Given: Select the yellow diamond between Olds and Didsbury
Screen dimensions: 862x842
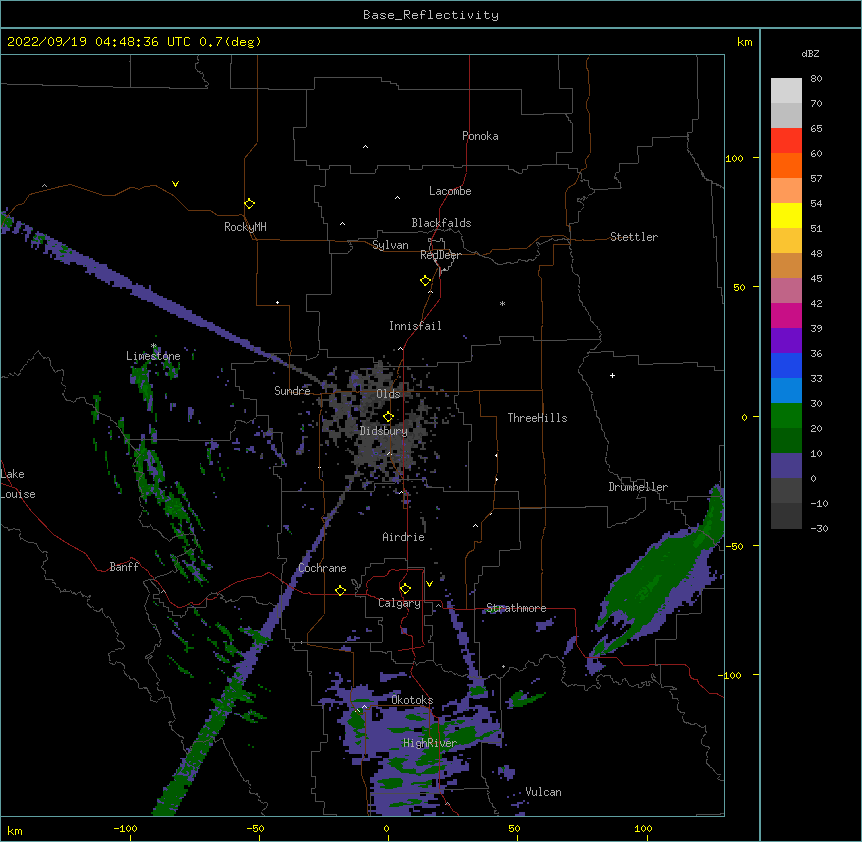Looking at the screenshot, I should pos(388,417).
